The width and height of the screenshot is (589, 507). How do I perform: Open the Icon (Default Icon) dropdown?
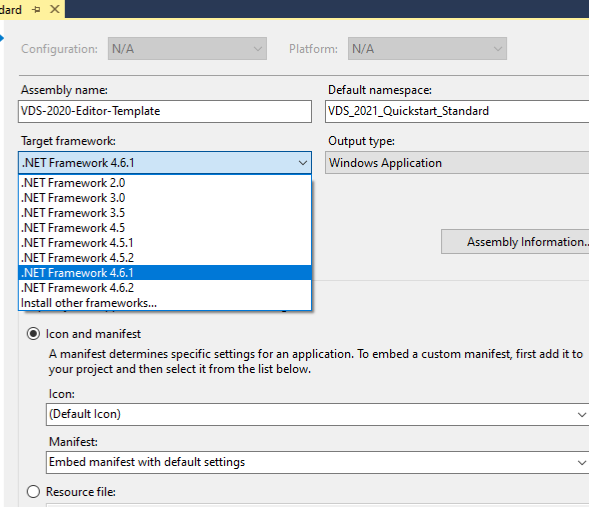(x=317, y=414)
